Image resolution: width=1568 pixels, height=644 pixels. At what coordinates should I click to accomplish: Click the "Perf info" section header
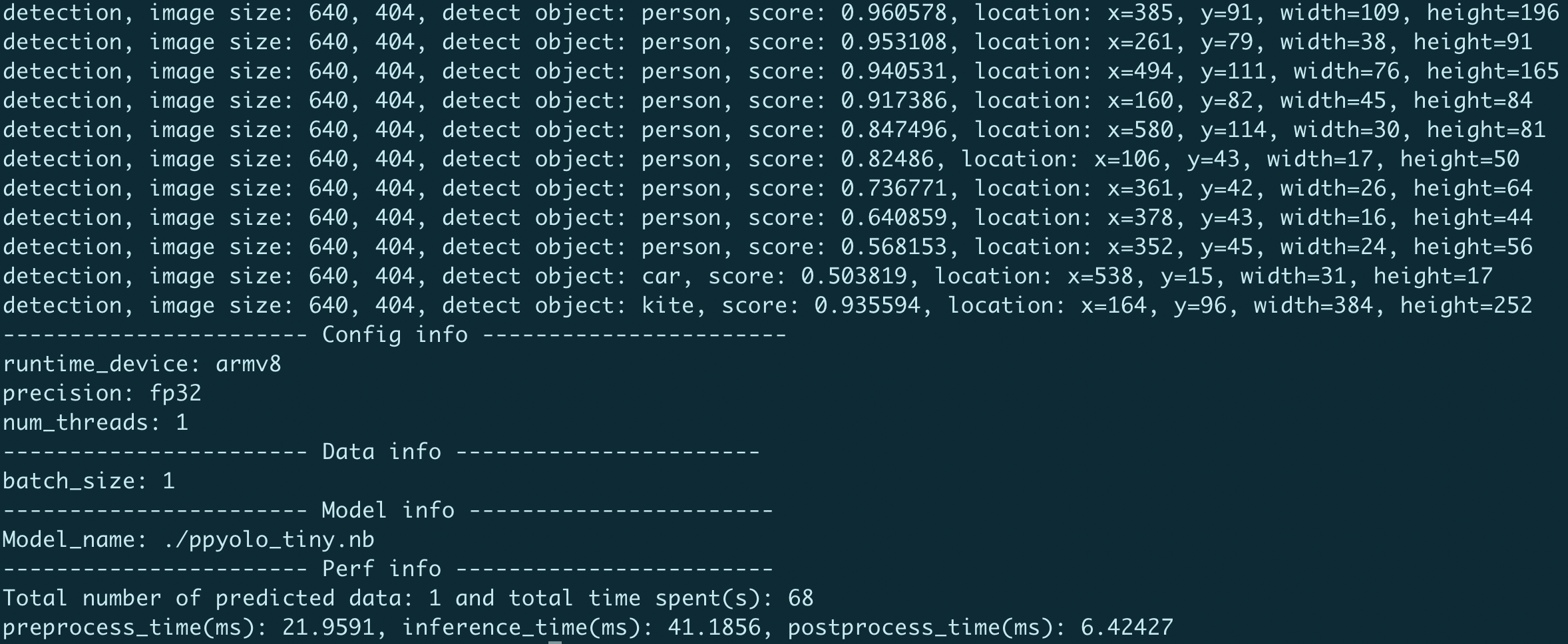pos(381,569)
